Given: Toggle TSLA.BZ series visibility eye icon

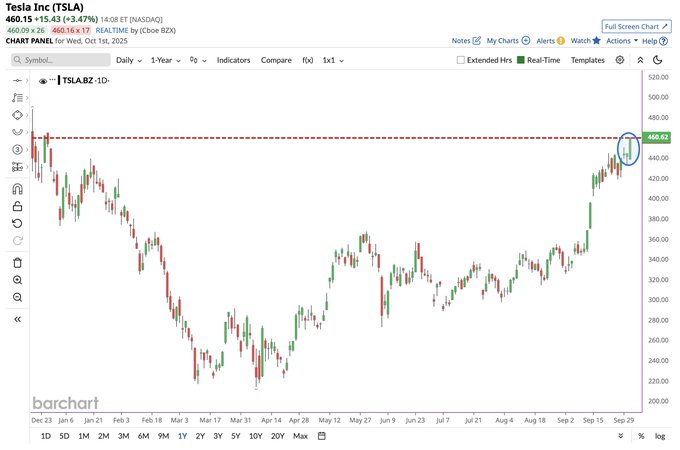Looking at the screenshot, I should pos(42,81).
